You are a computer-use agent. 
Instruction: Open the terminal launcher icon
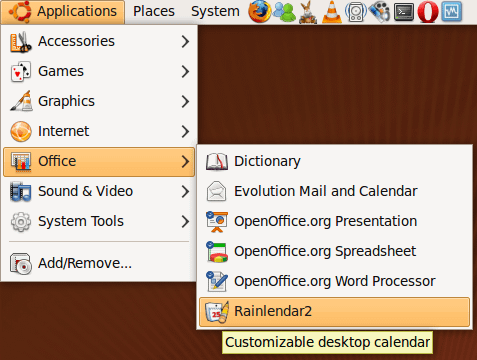pyautogui.click(x=404, y=12)
